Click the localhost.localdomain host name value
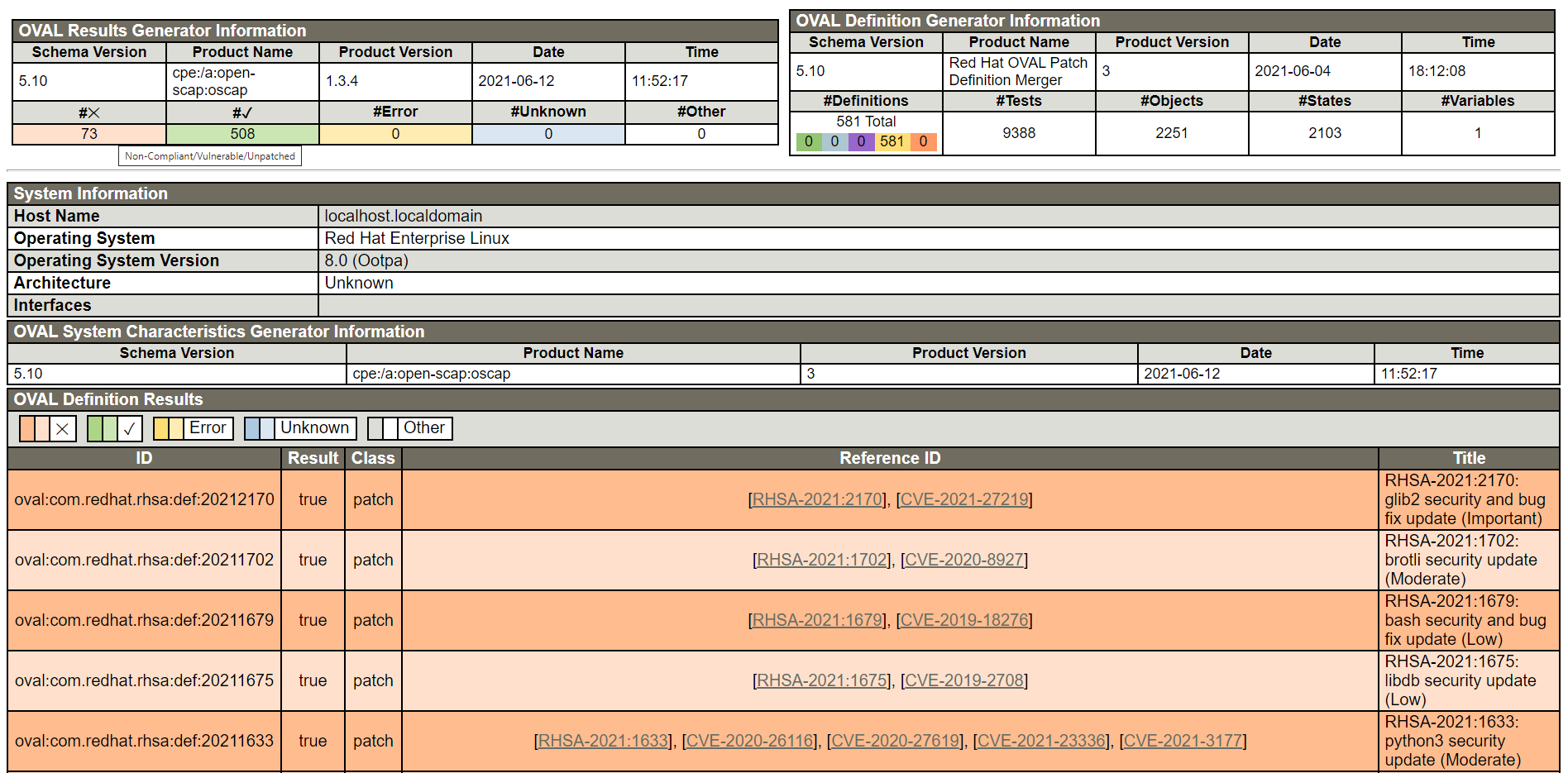 pos(404,216)
